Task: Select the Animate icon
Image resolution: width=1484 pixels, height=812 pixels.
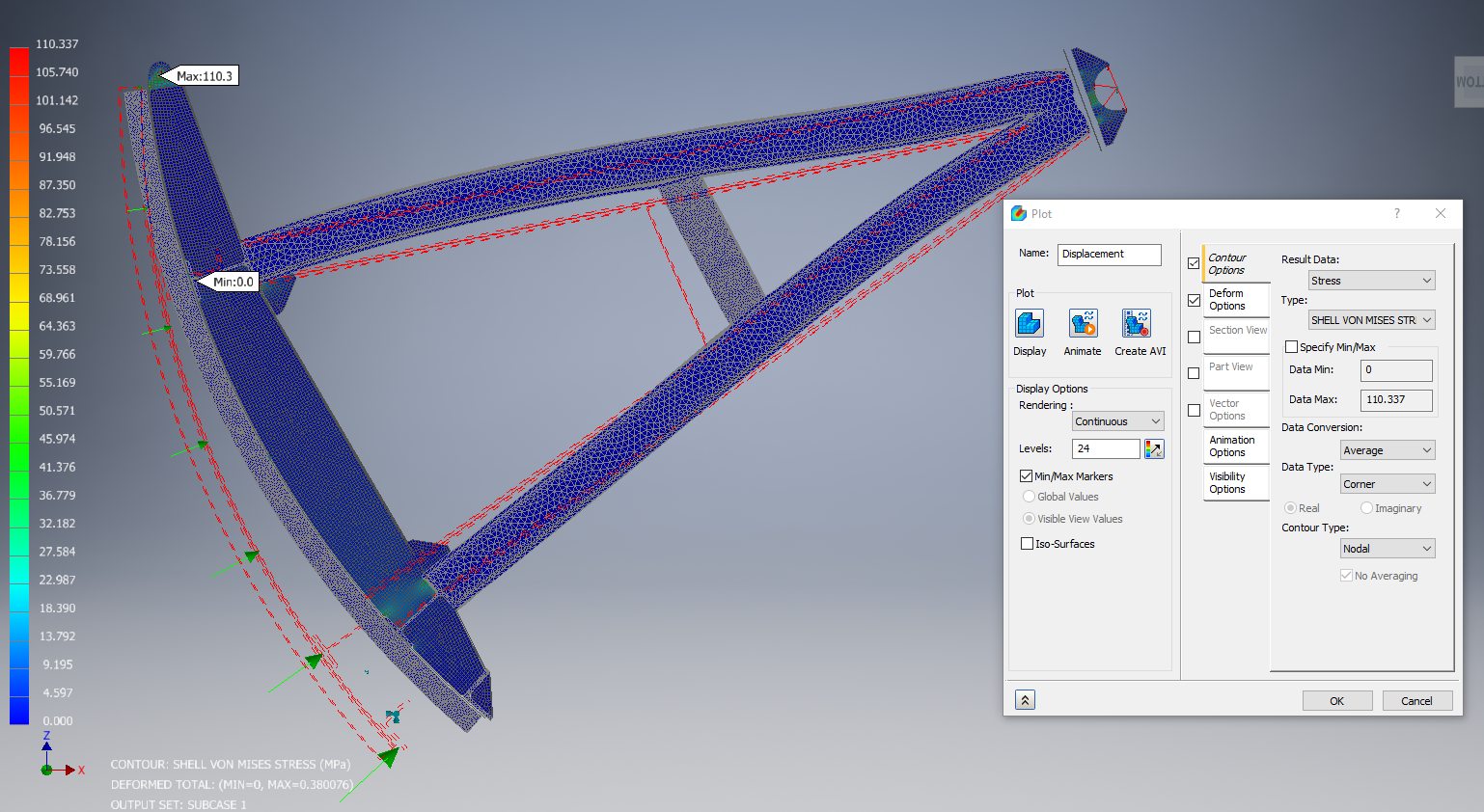Action: click(x=1082, y=325)
